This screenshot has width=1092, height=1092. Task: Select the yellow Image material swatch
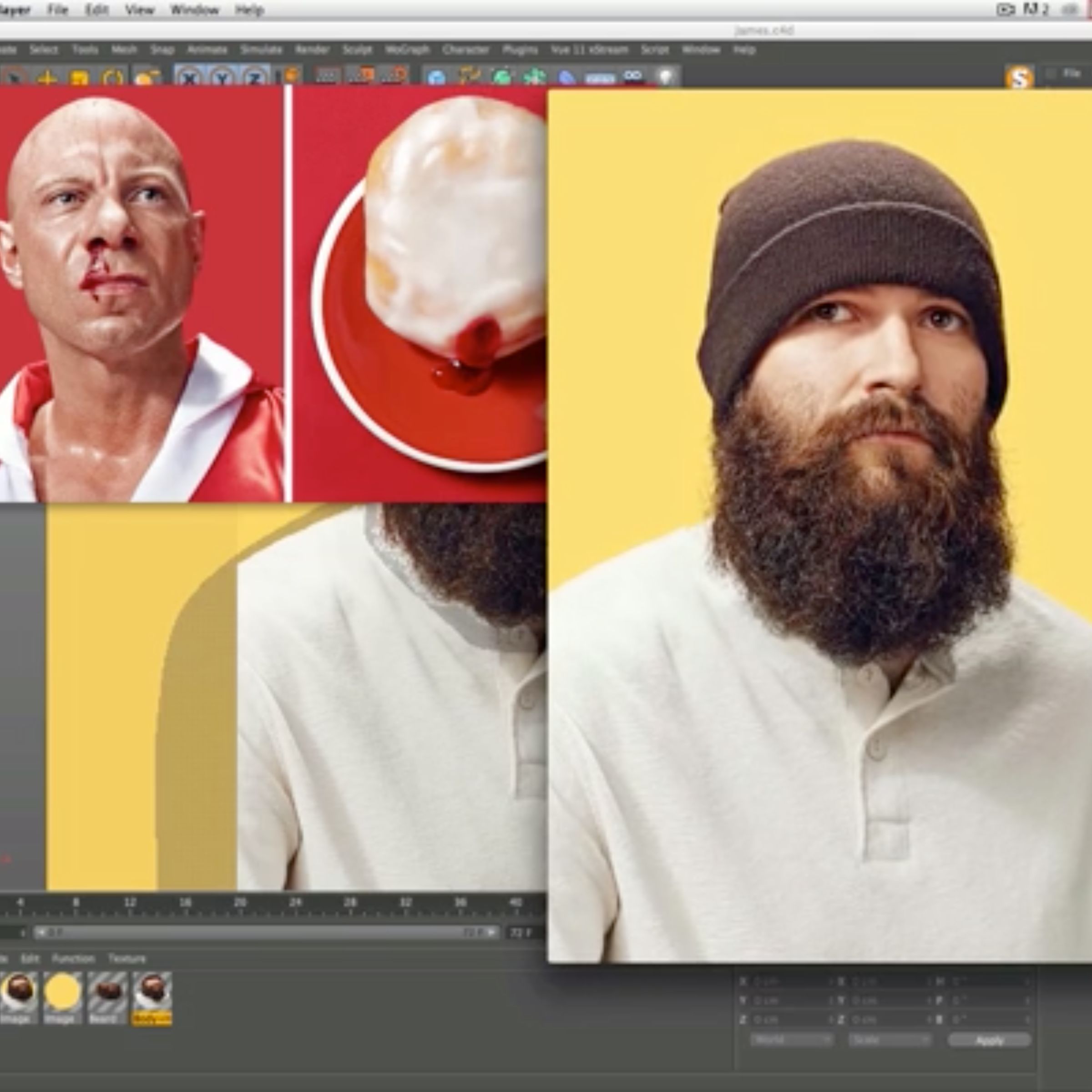[62, 992]
